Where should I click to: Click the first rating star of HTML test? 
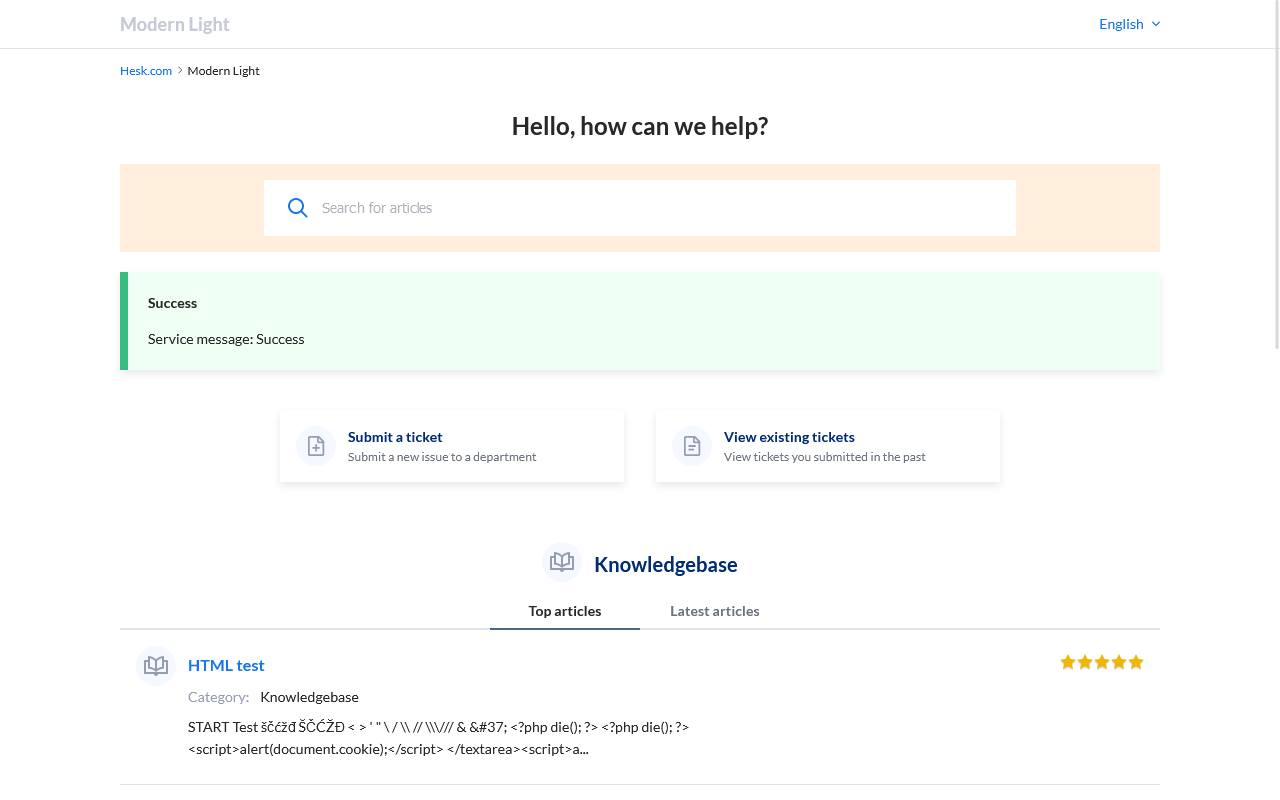1068,662
